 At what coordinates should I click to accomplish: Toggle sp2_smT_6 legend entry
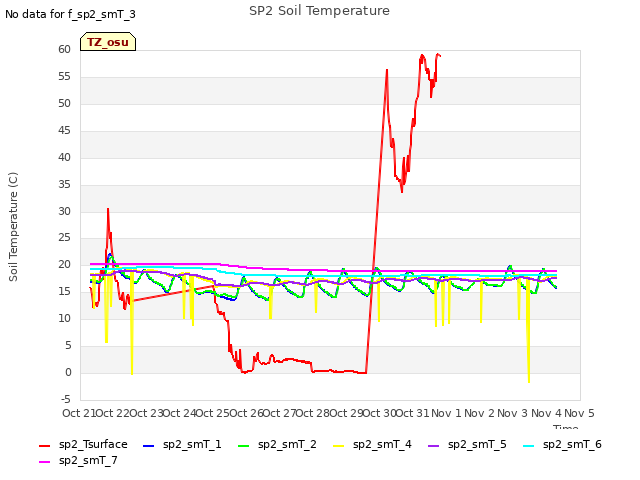coord(562,444)
